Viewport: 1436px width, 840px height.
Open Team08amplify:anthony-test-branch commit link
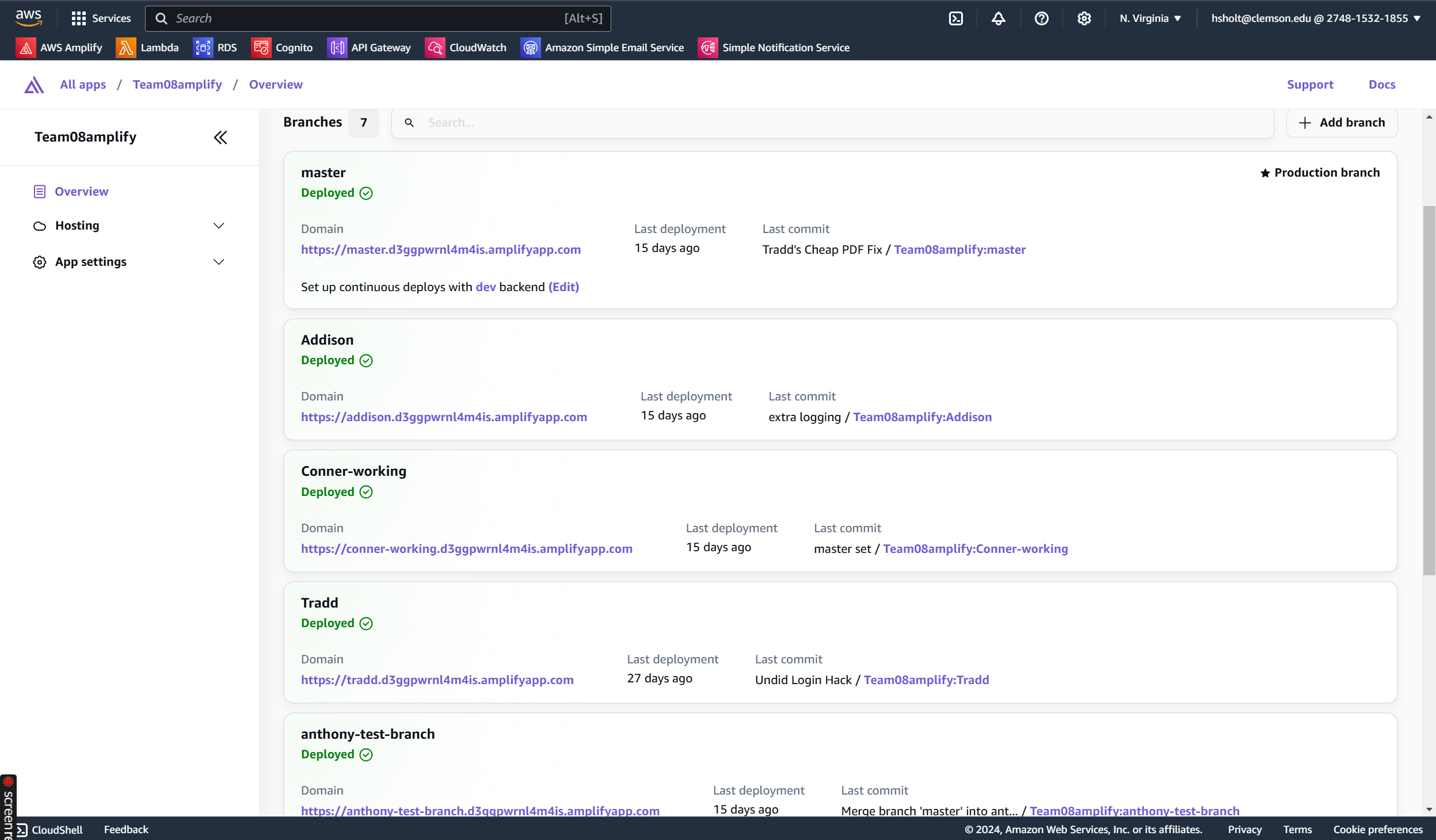pyautogui.click(x=1134, y=811)
